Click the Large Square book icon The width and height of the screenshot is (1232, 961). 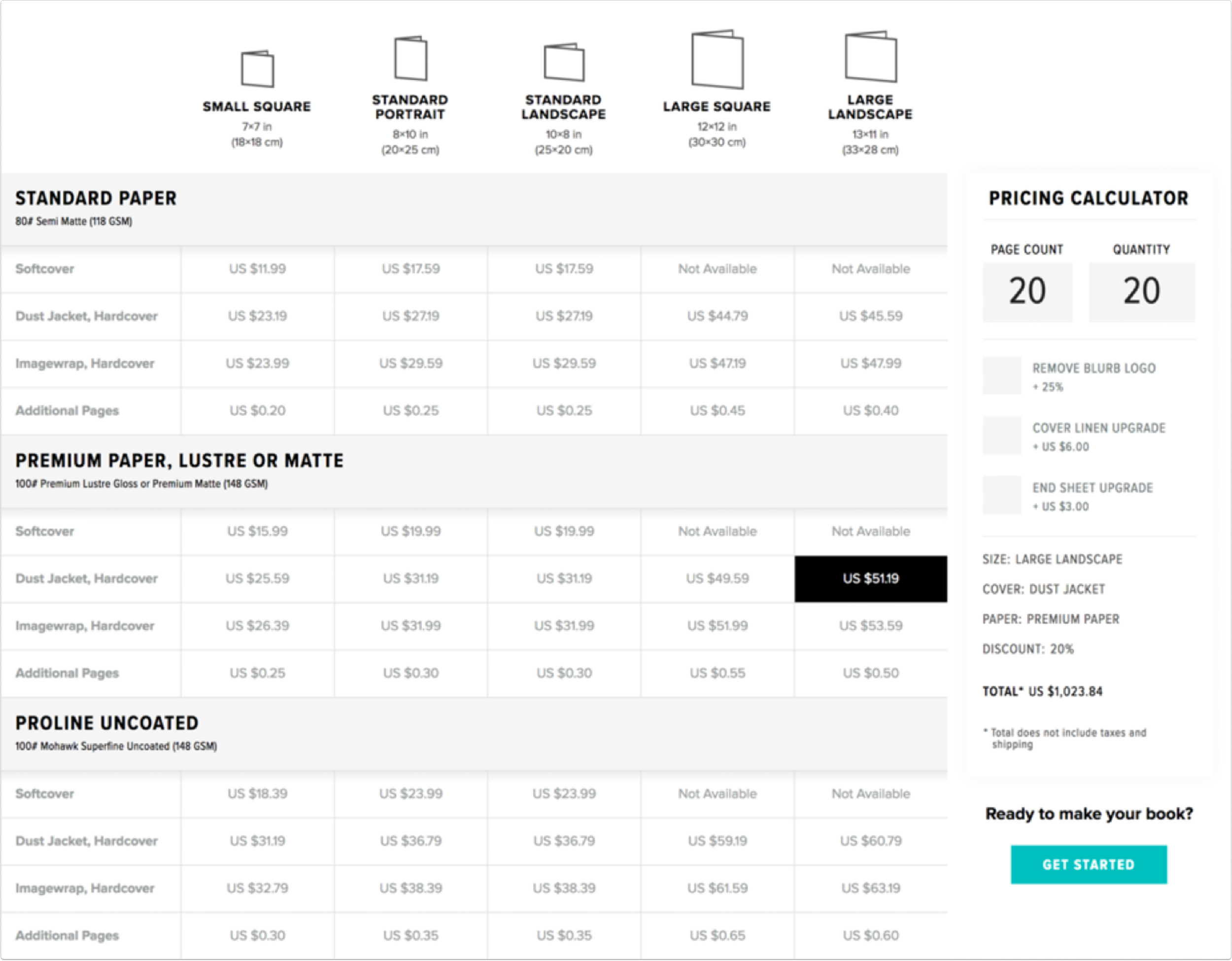tap(717, 60)
